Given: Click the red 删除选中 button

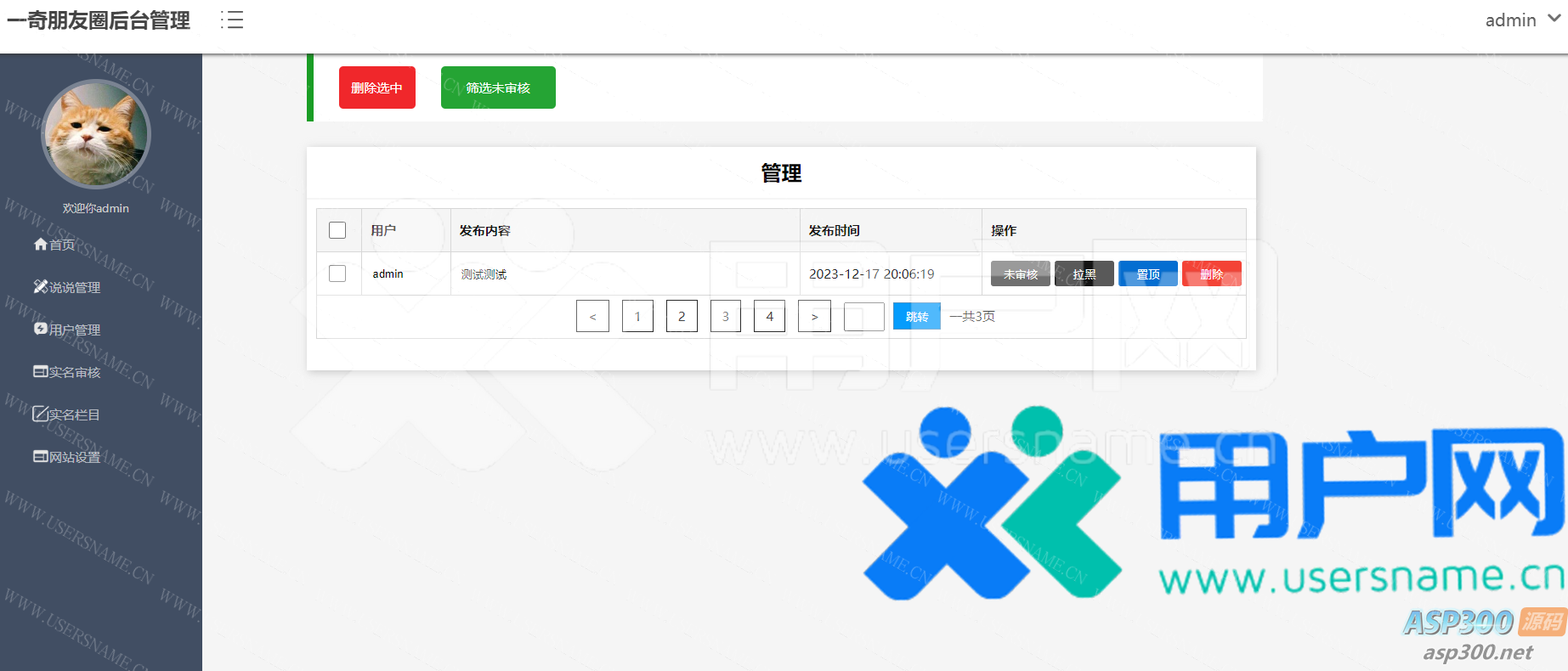Looking at the screenshot, I should click(x=377, y=87).
